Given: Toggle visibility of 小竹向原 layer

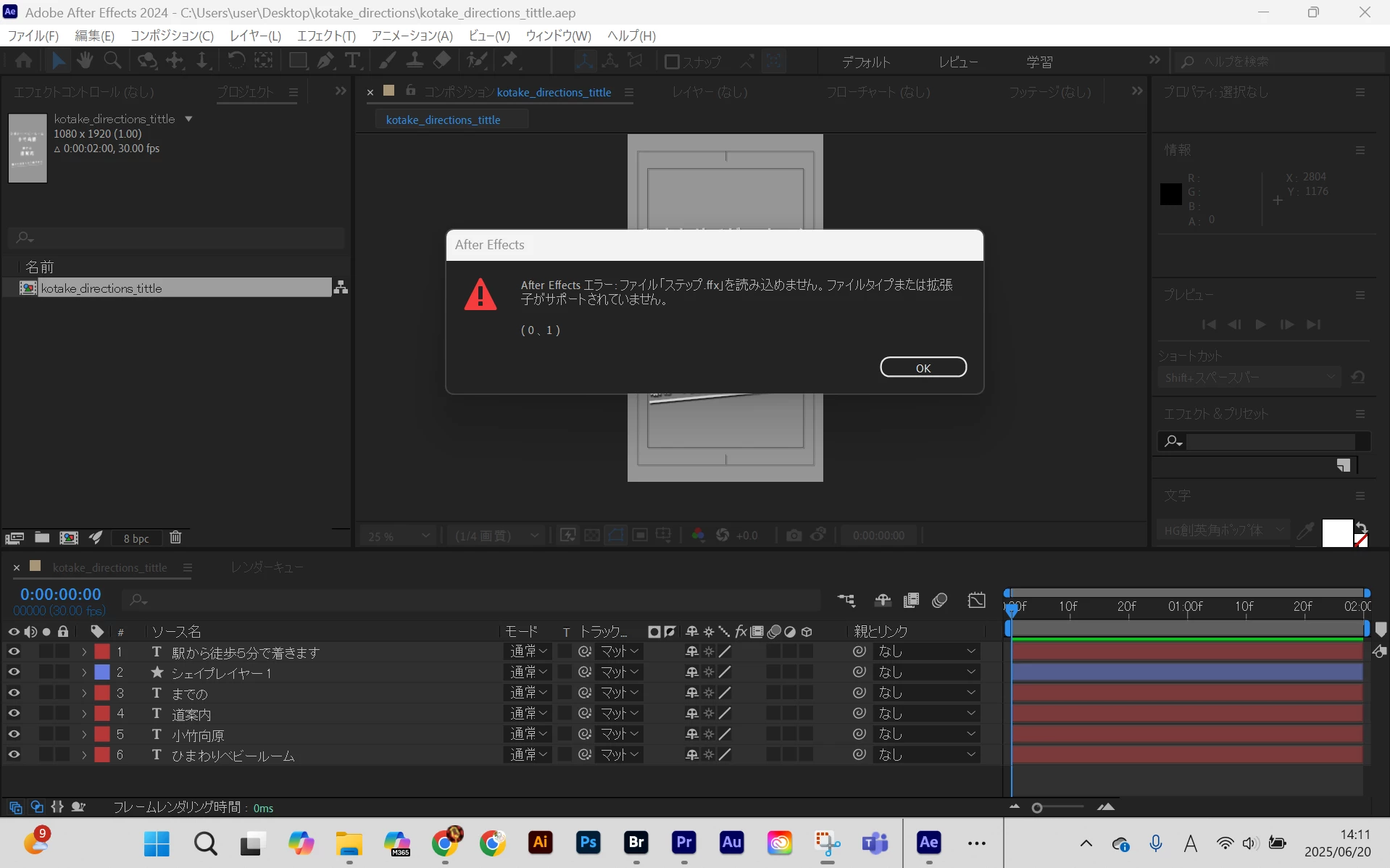Looking at the screenshot, I should [x=14, y=734].
